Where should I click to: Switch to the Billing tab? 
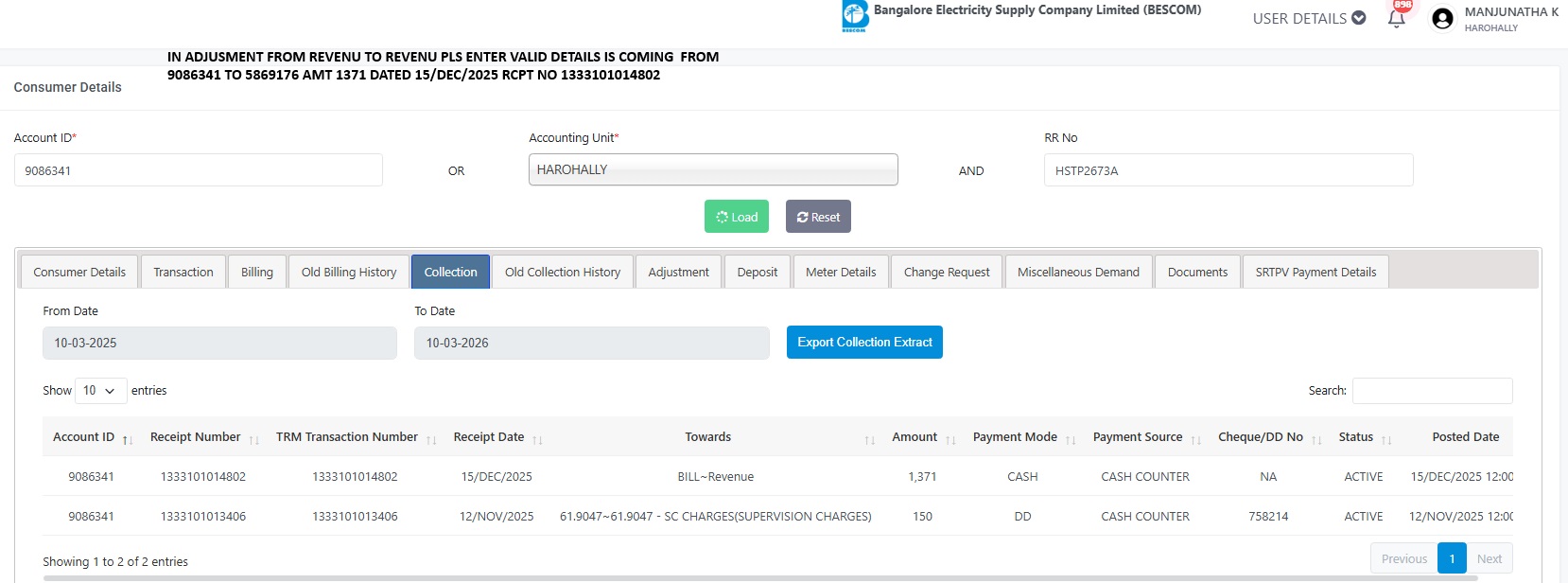(x=257, y=272)
